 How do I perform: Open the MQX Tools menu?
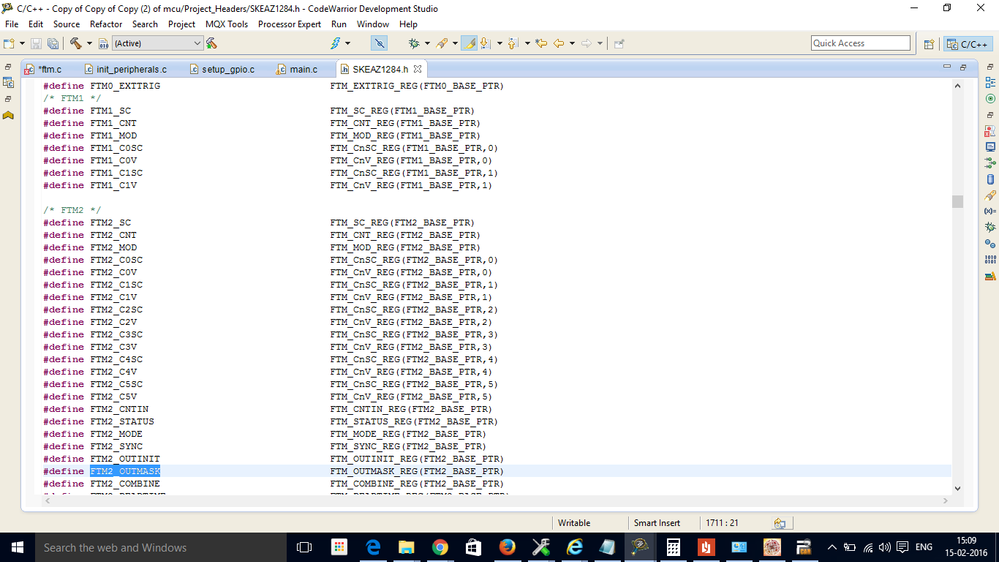click(226, 24)
